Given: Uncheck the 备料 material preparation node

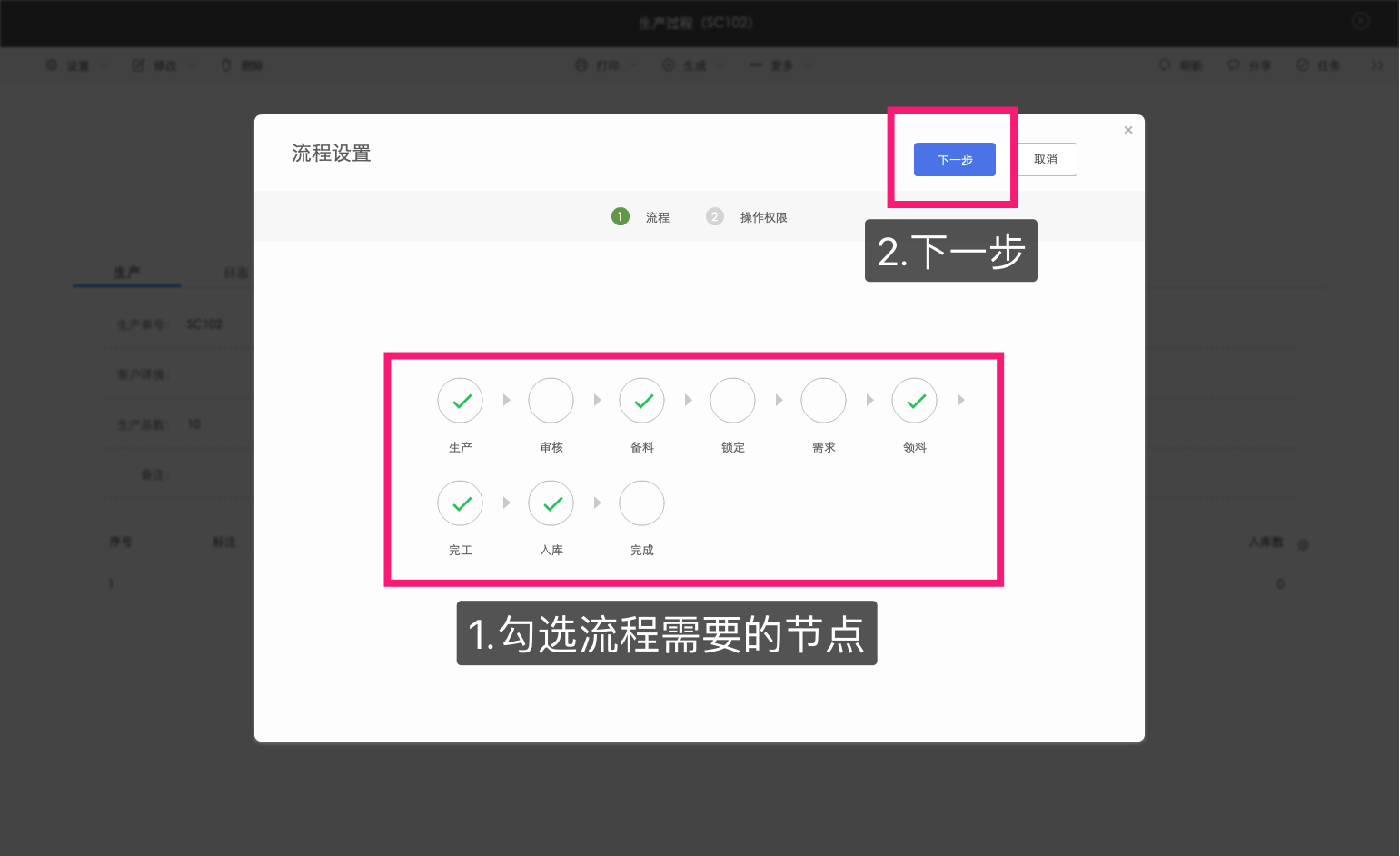Looking at the screenshot, I should [x=641, y=400].
